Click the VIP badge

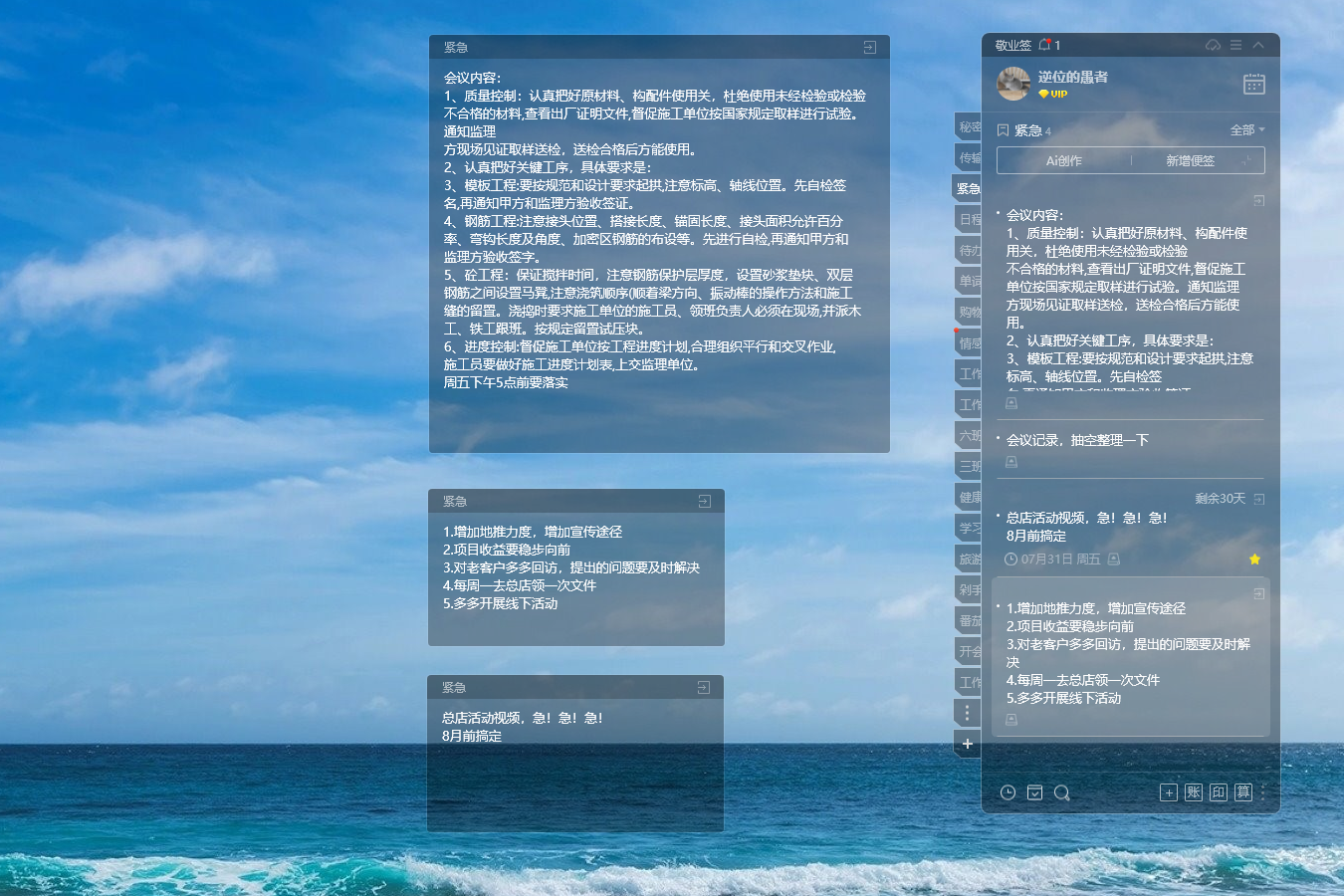tap(1053, 94)
